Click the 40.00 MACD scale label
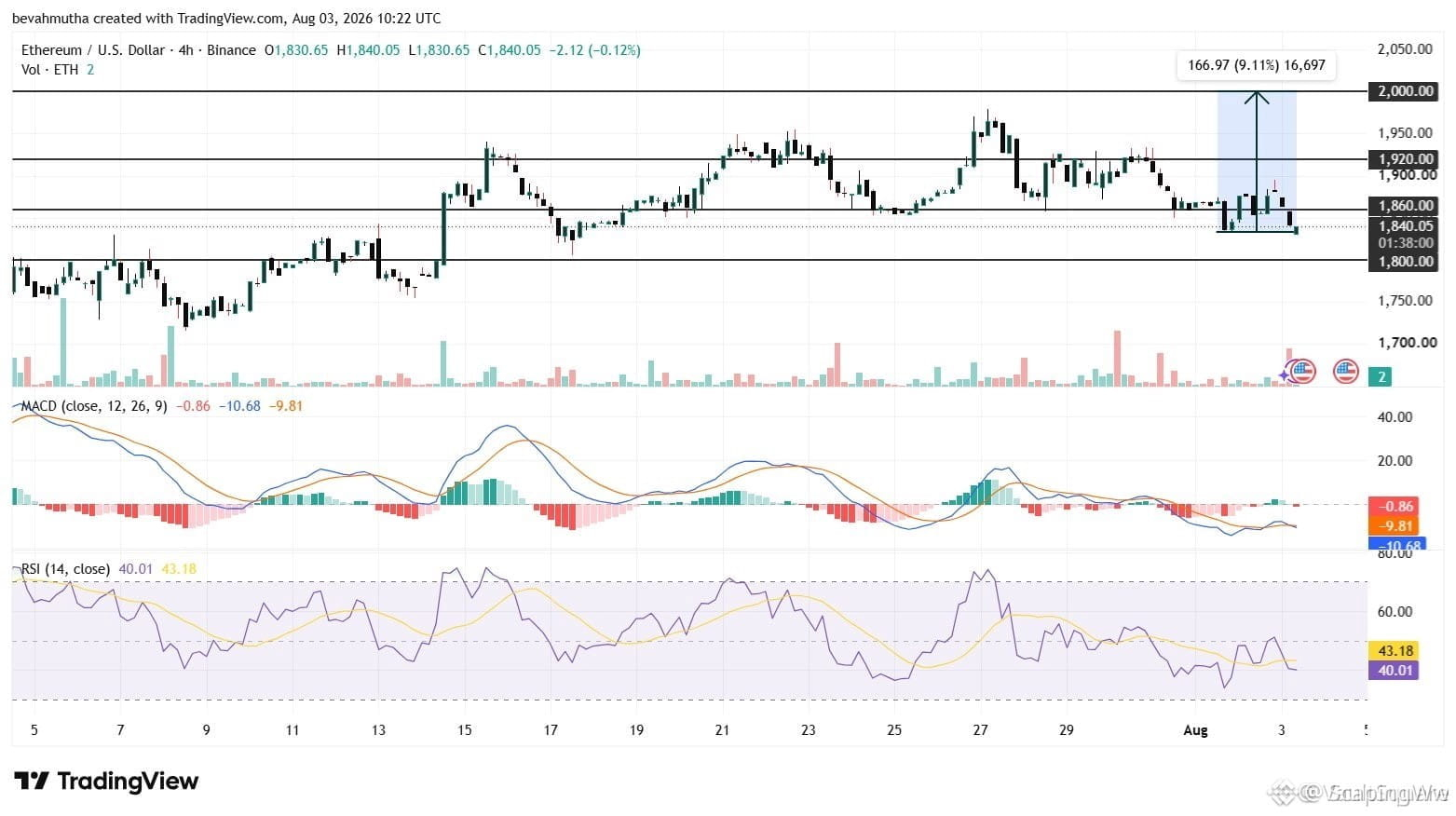The width and height of the screenshot is (1456, 816). tap(1395, 417)
